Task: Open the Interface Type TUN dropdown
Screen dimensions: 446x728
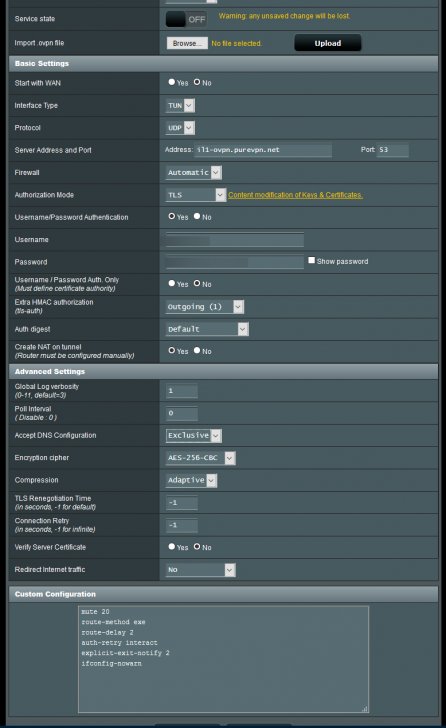Action: 181,105
